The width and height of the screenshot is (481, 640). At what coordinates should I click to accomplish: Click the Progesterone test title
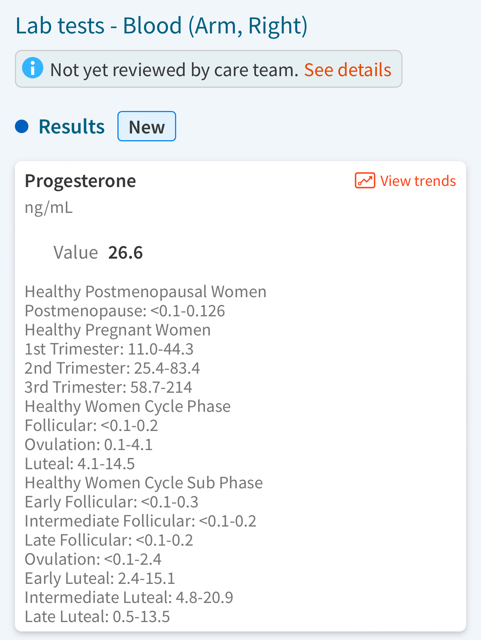click(80, 181)
